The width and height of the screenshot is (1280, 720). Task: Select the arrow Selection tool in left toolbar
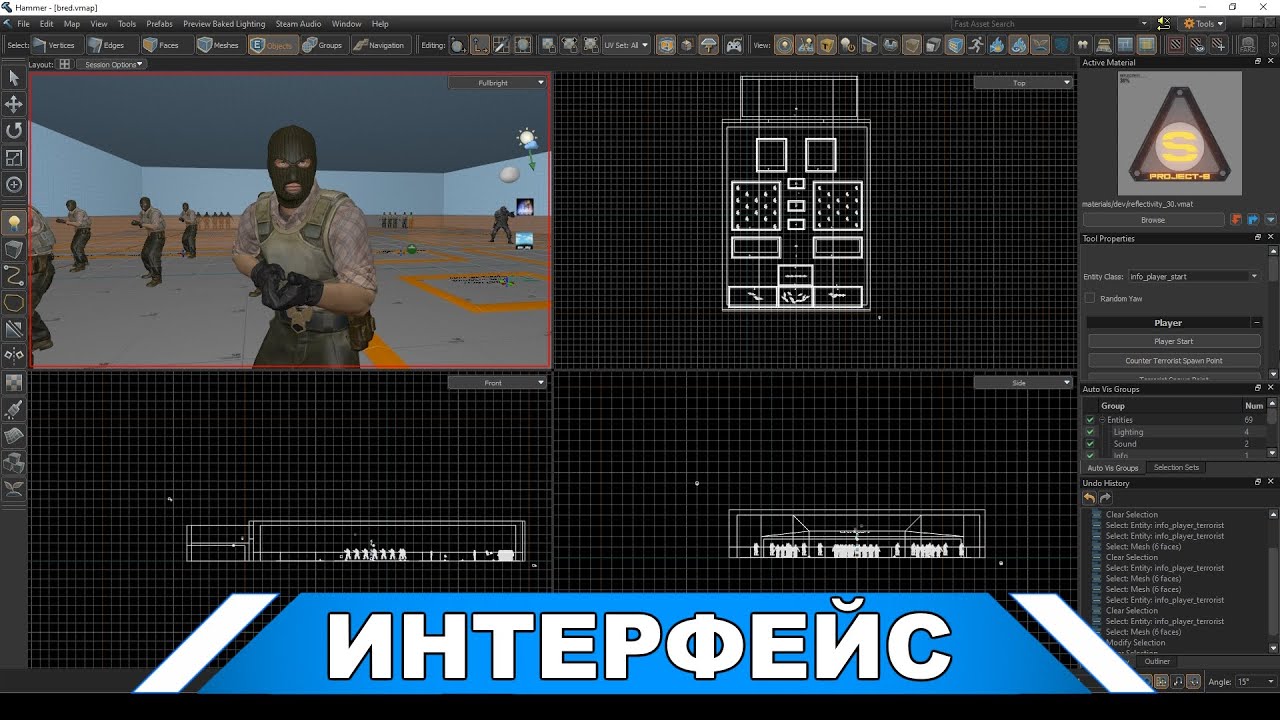(x=14, y=78)
